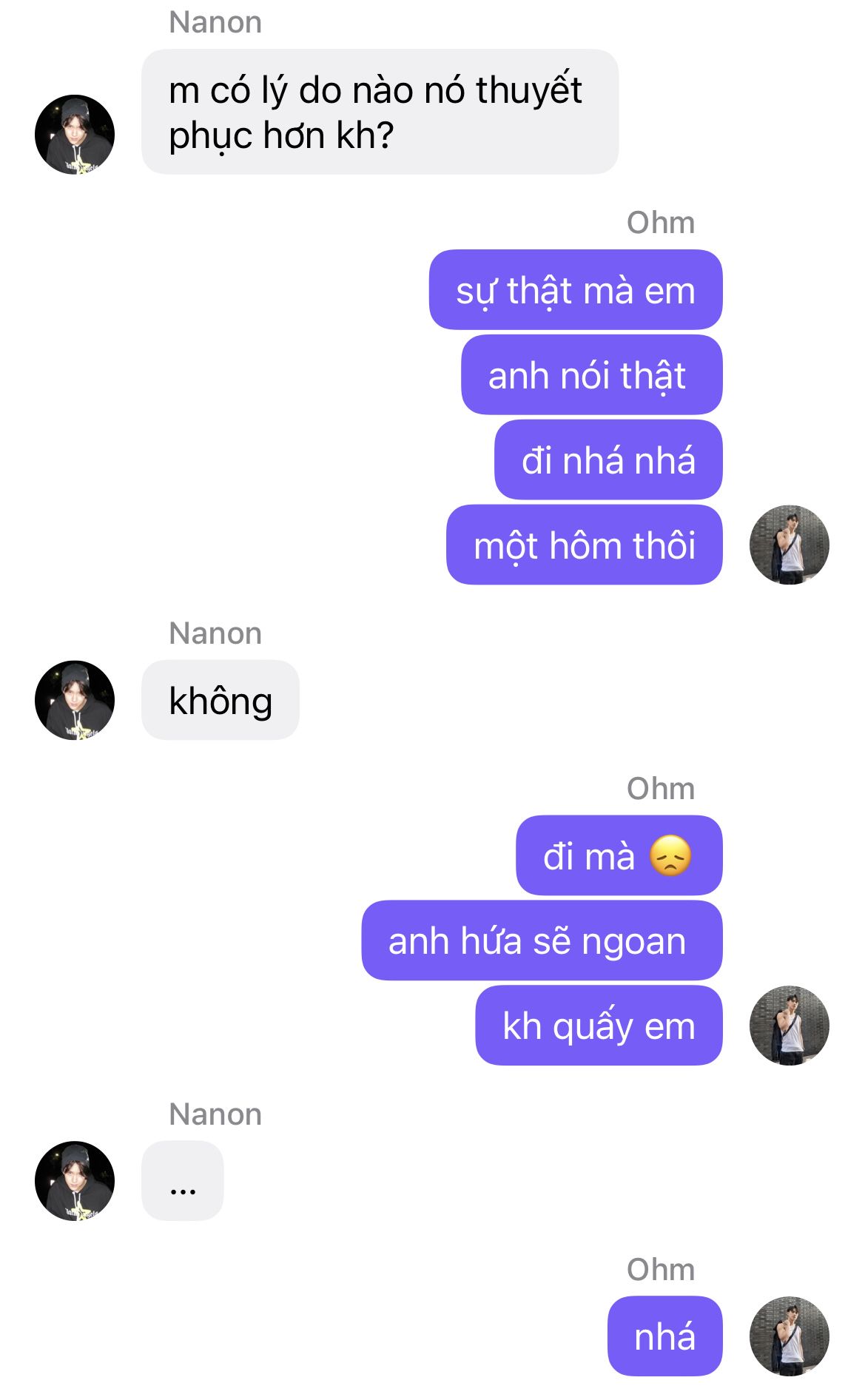Image resolution: width=865 pixels, height=1400 pixels.
Task: Tap Nanon's avatar beside the first message
Action: [x=75, y=135]
